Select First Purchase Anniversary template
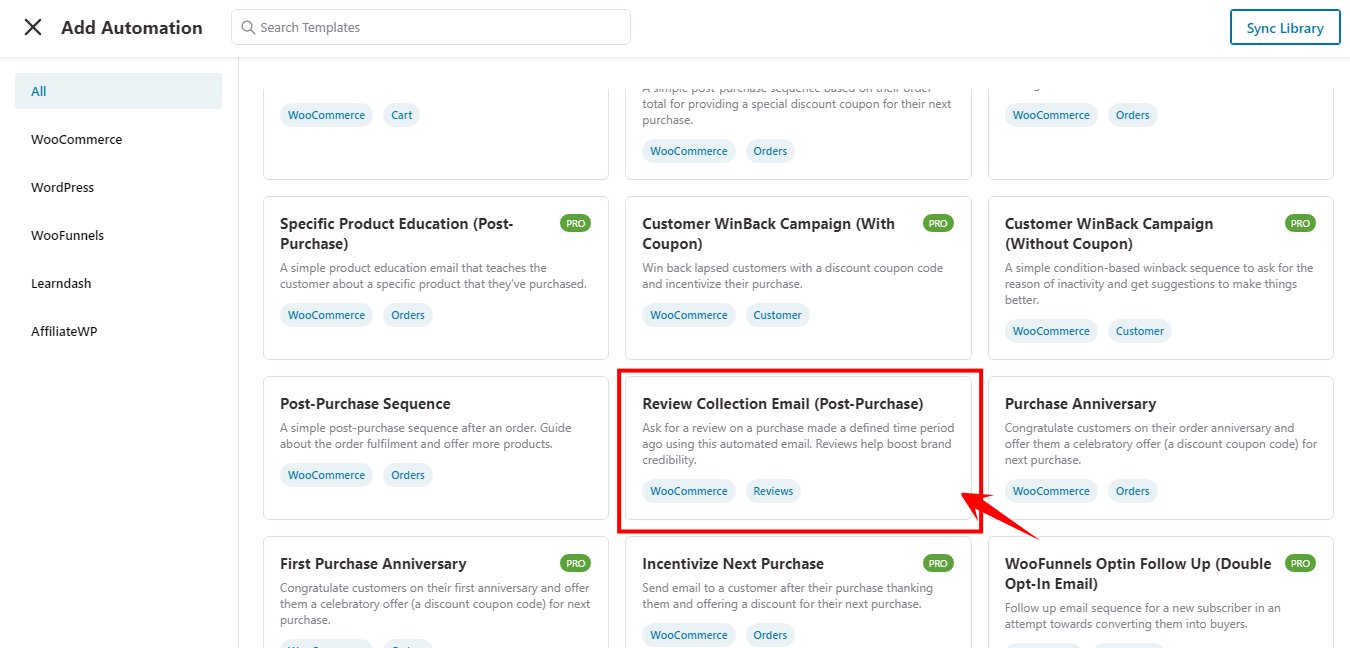Screen dimensions: 1350x648 pos(373,564)
